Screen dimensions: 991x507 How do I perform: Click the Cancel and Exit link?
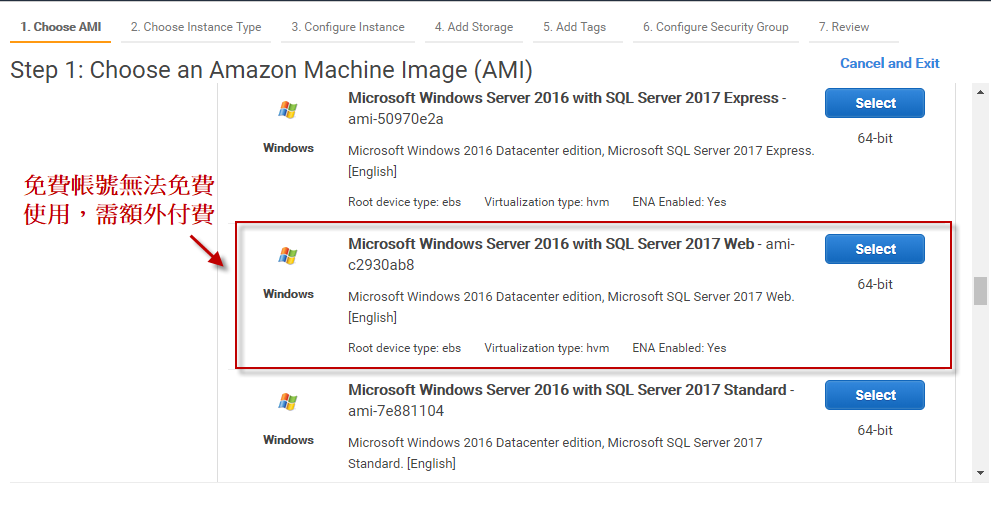(x=889, y=63)
